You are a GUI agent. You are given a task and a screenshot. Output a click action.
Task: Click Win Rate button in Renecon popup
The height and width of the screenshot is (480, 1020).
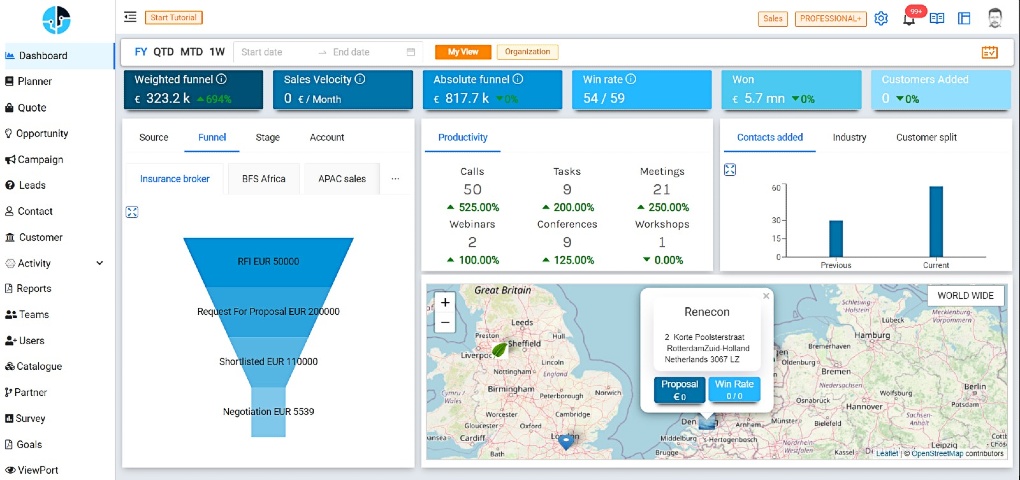(x=734, y=390)
